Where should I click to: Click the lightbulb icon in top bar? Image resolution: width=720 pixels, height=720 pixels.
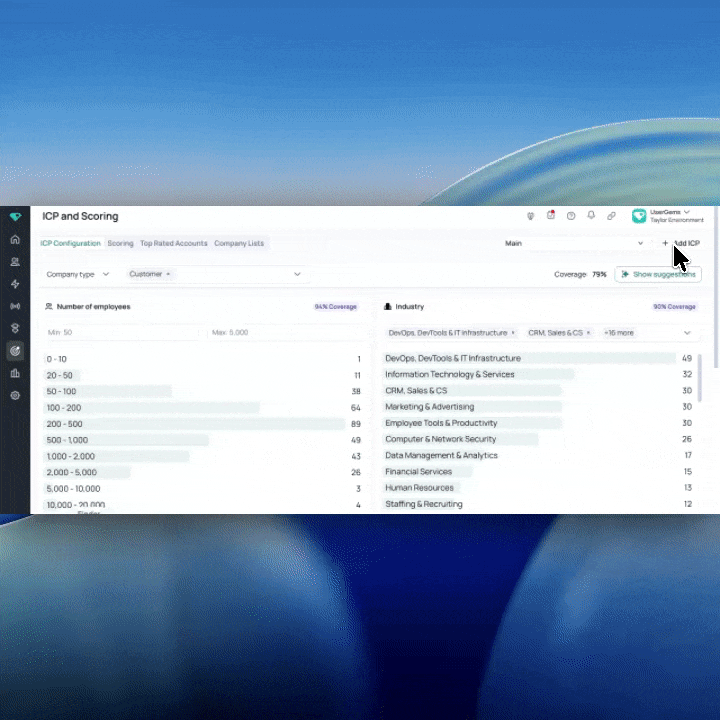coord(530,216)
